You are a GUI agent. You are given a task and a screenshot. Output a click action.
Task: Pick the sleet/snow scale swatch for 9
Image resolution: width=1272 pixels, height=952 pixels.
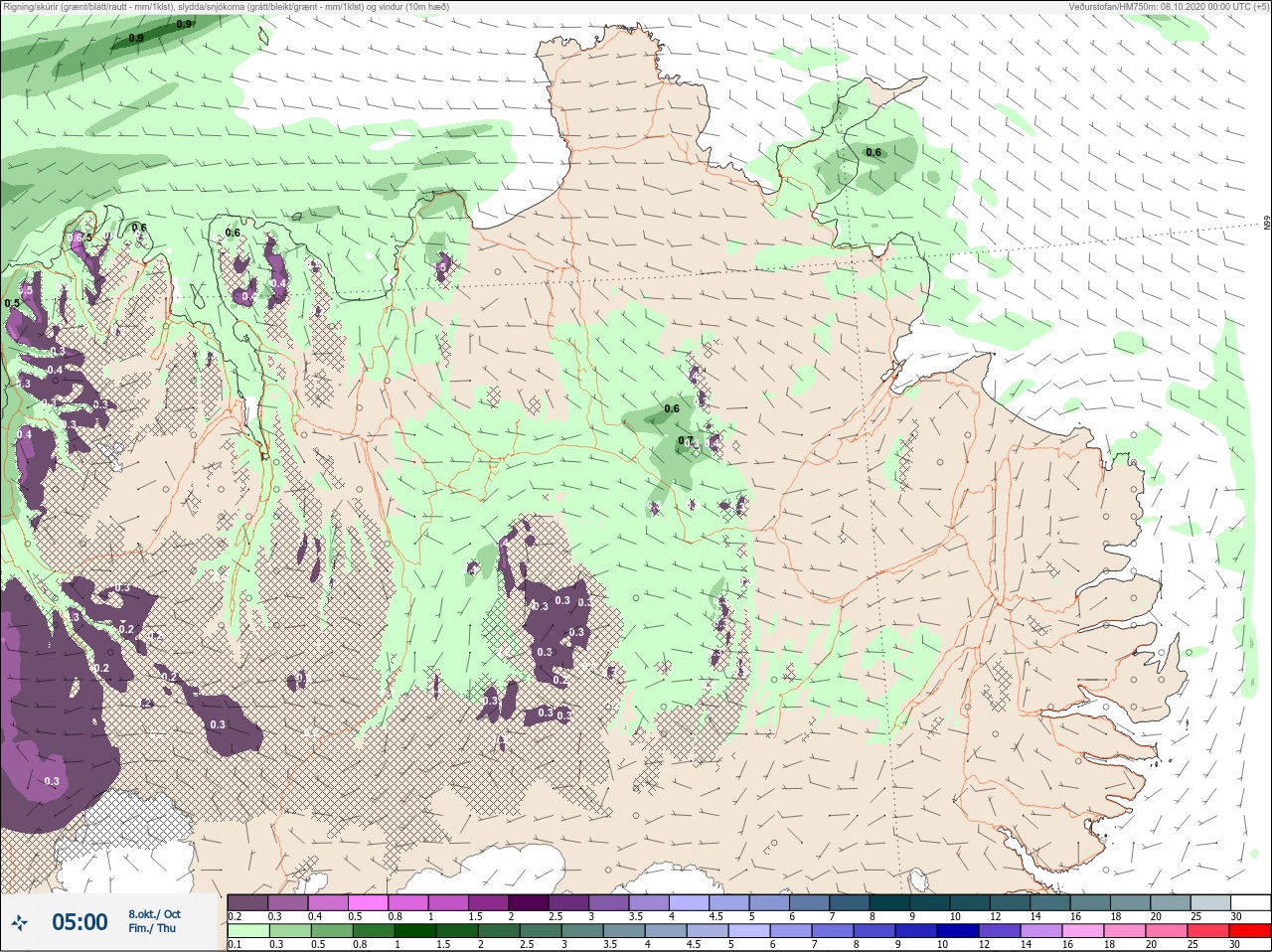pyautogui.click(x=930, y=902)
